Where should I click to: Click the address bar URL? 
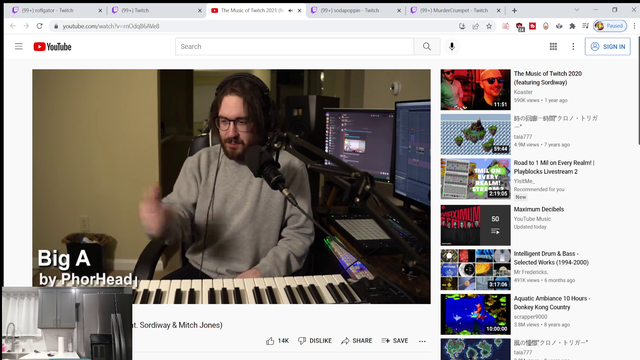coord(111,26)
